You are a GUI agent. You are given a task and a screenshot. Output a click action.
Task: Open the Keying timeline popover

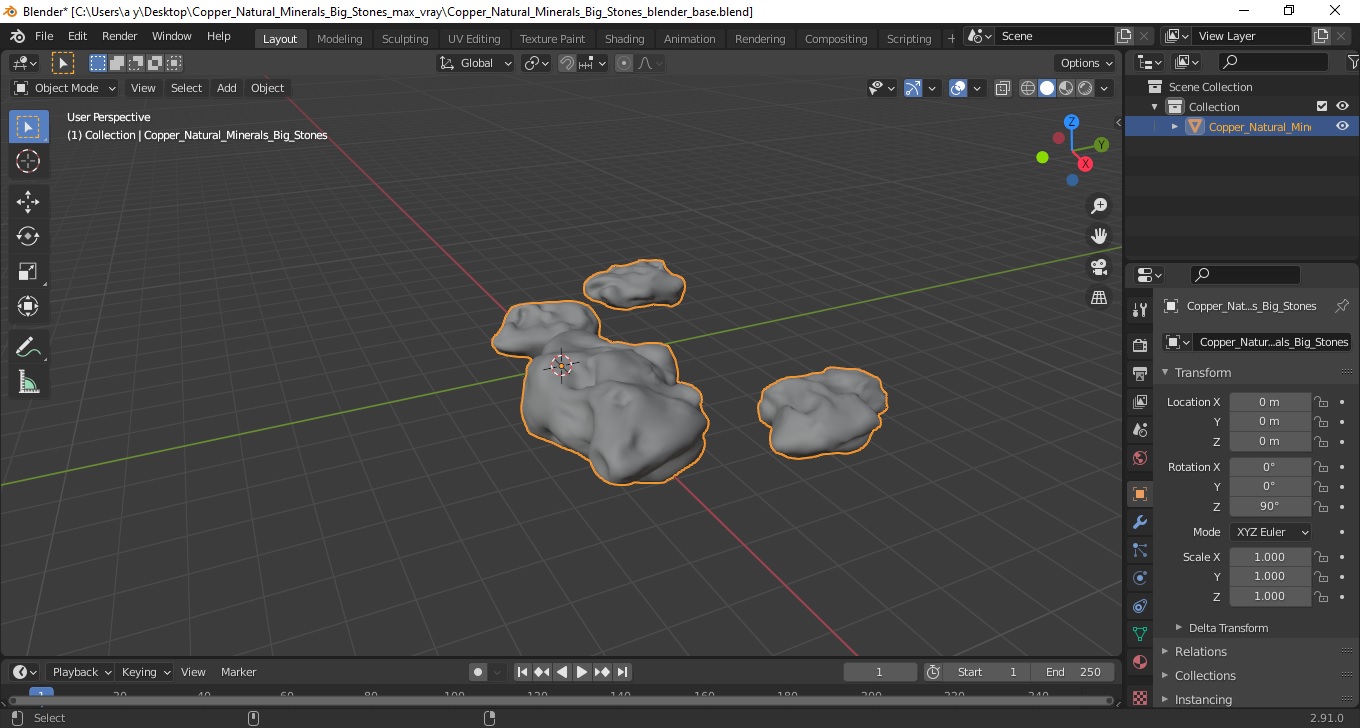[144, 672]
